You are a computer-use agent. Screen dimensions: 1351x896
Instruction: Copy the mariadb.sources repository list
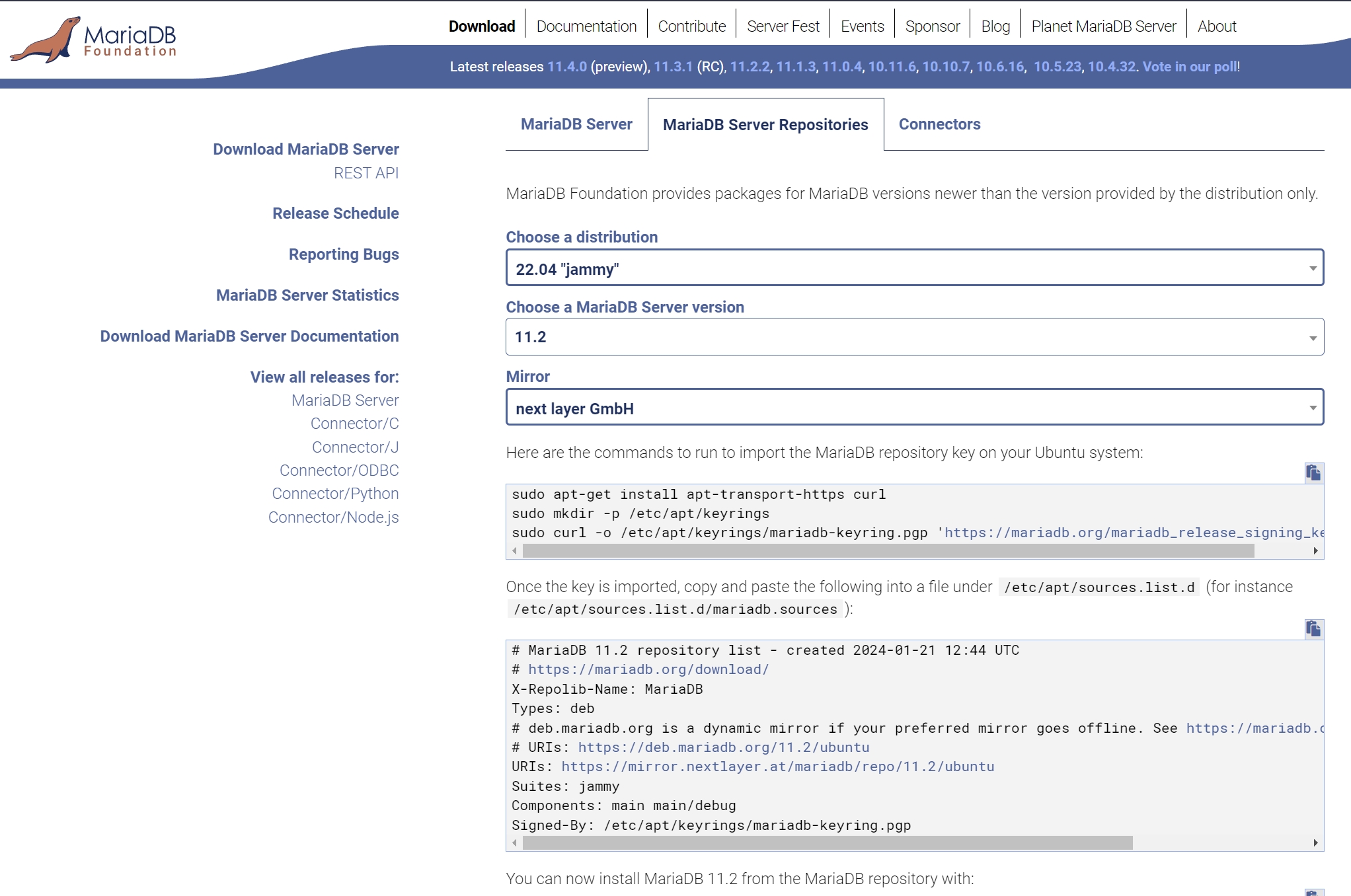coord(1313,628)
